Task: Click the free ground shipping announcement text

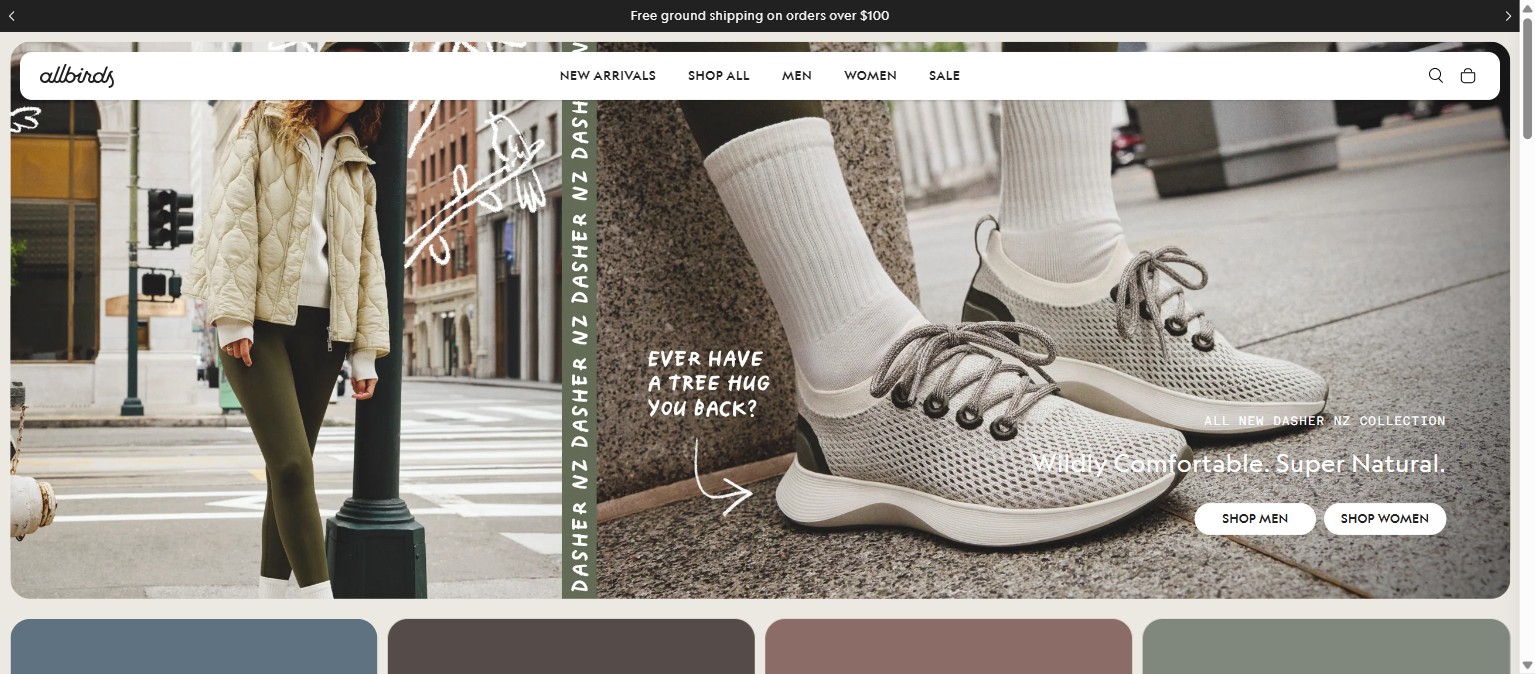Action: pos(760,16)
